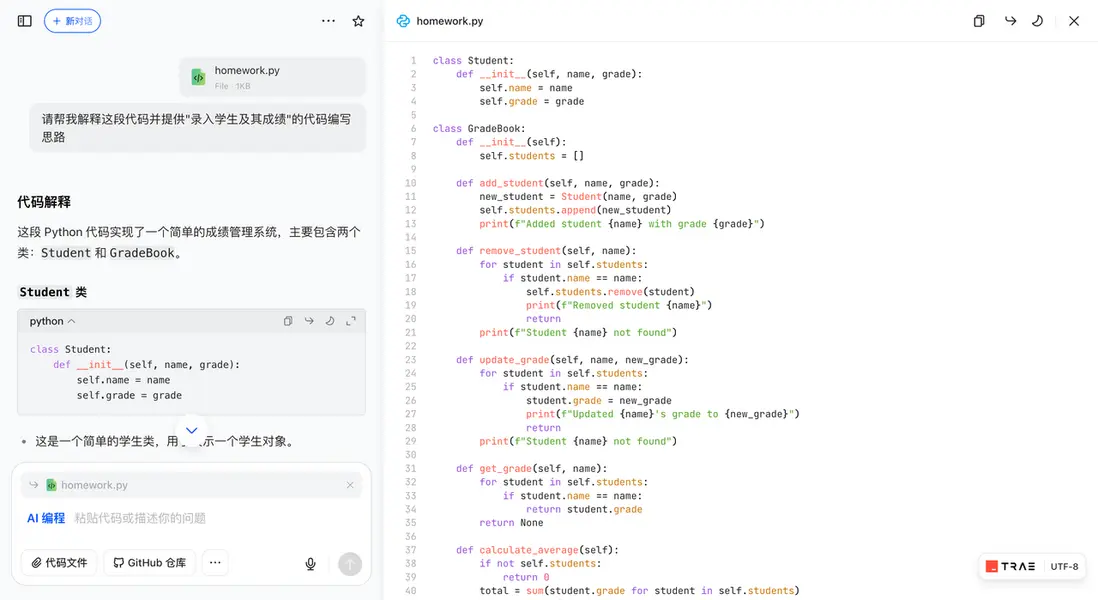Click the 代码解释 heading
This screenshot has height=600, width=1098.
(x=43, y=202)
